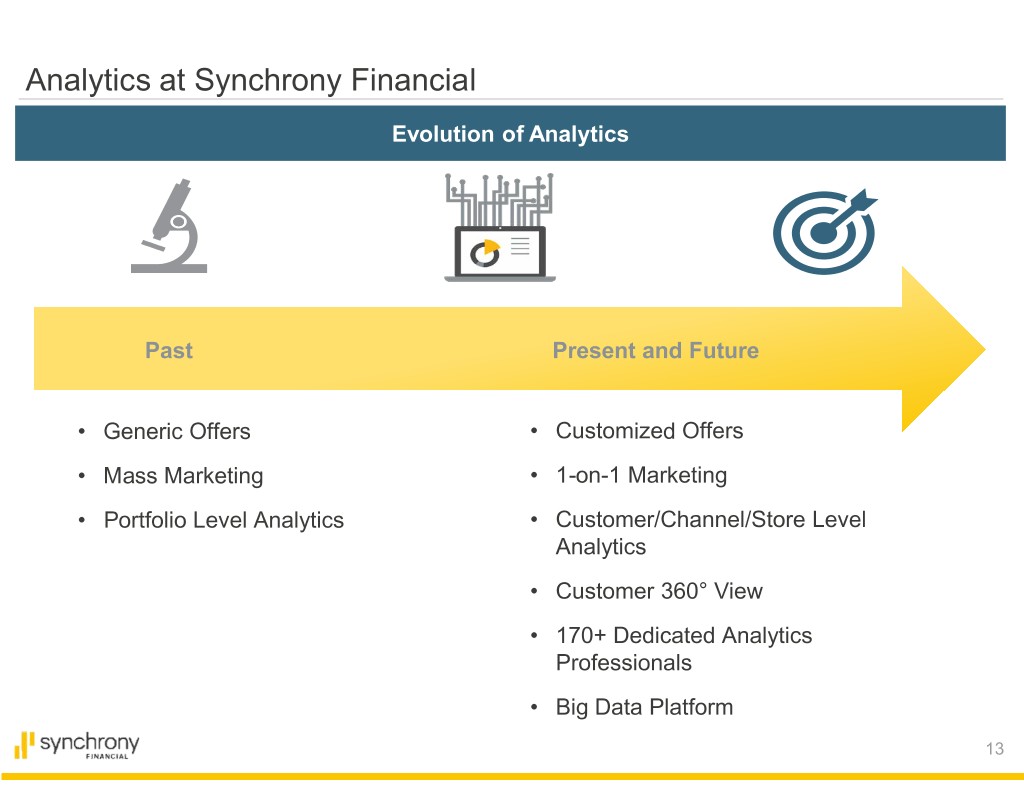The image size is (1024, 791).
Task: Select the Mass Marketing bullet
Action: click(183, 476)
